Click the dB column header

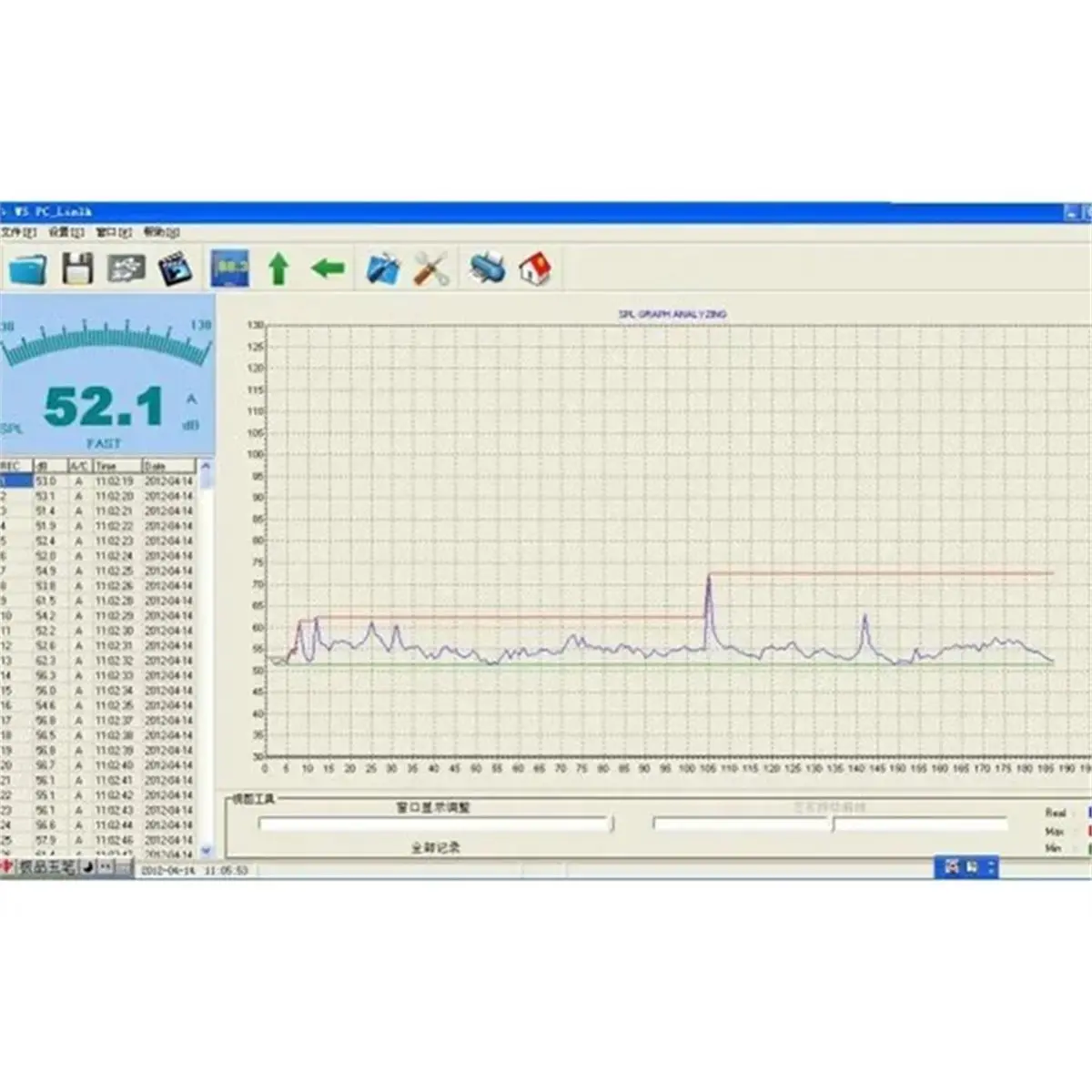(x=50, y=466)
